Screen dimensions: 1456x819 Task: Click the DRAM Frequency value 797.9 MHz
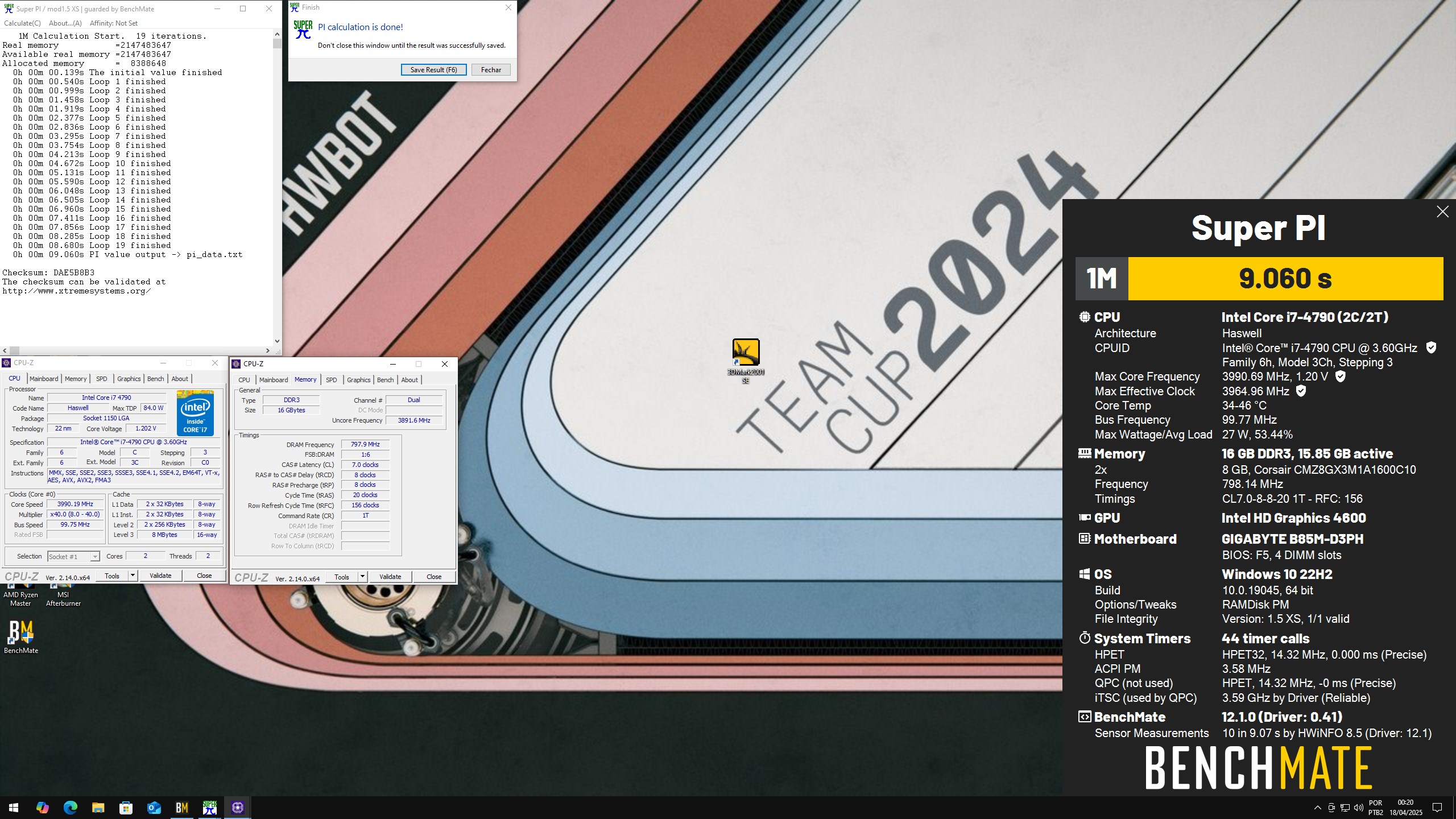(x=365, y=444)
